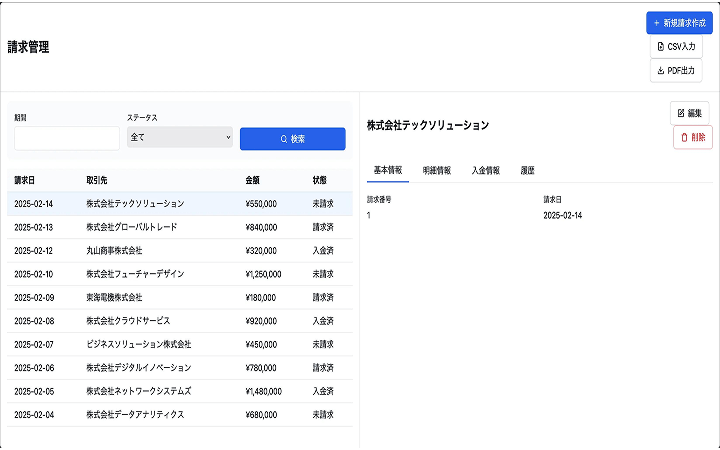Click the PDF download icon

[661, 71]
